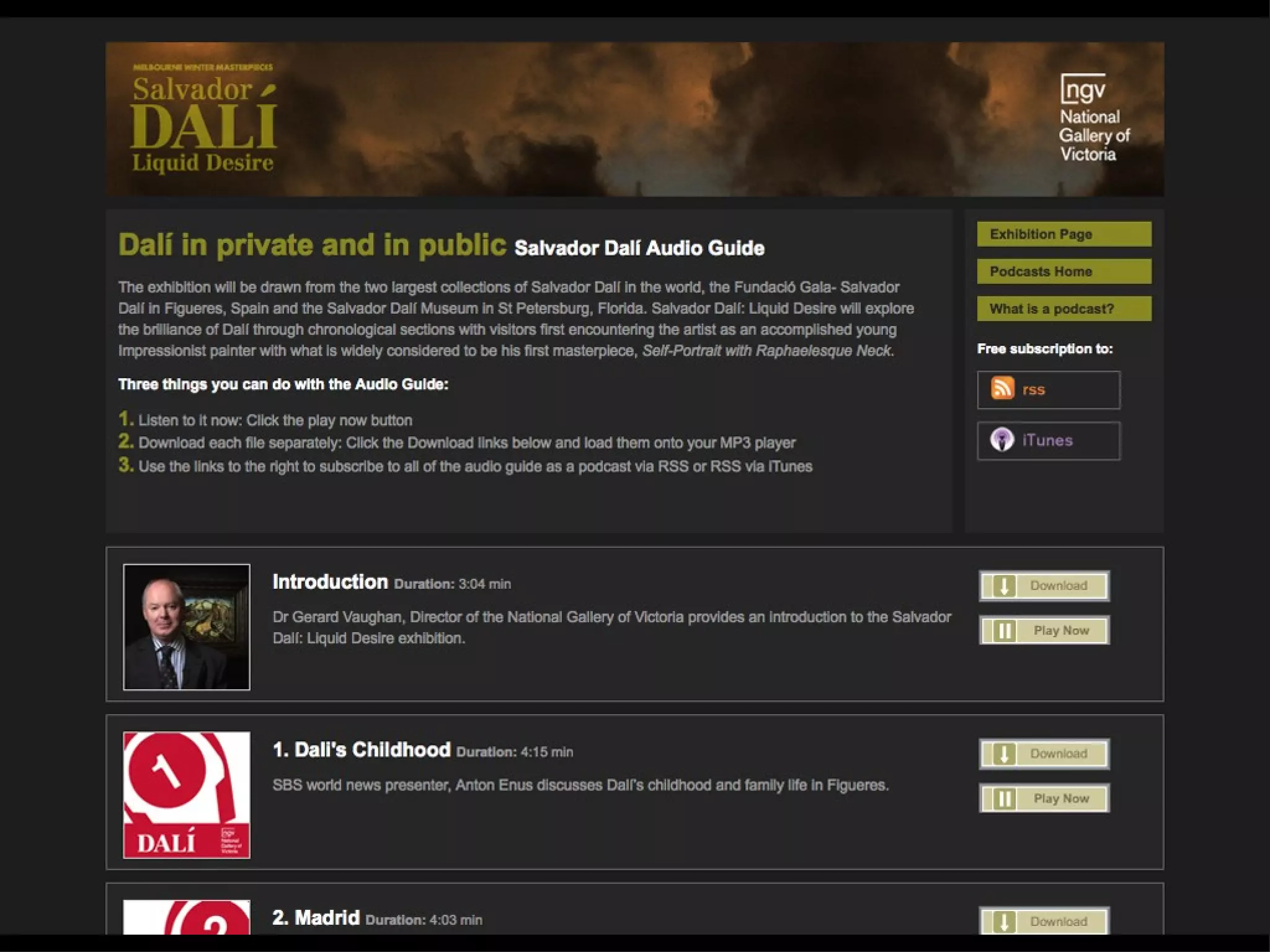This screenshot has height=952, width=1270.
Task: Click the pause icon for Dali's Childhood
Action: click(1004, 799)
